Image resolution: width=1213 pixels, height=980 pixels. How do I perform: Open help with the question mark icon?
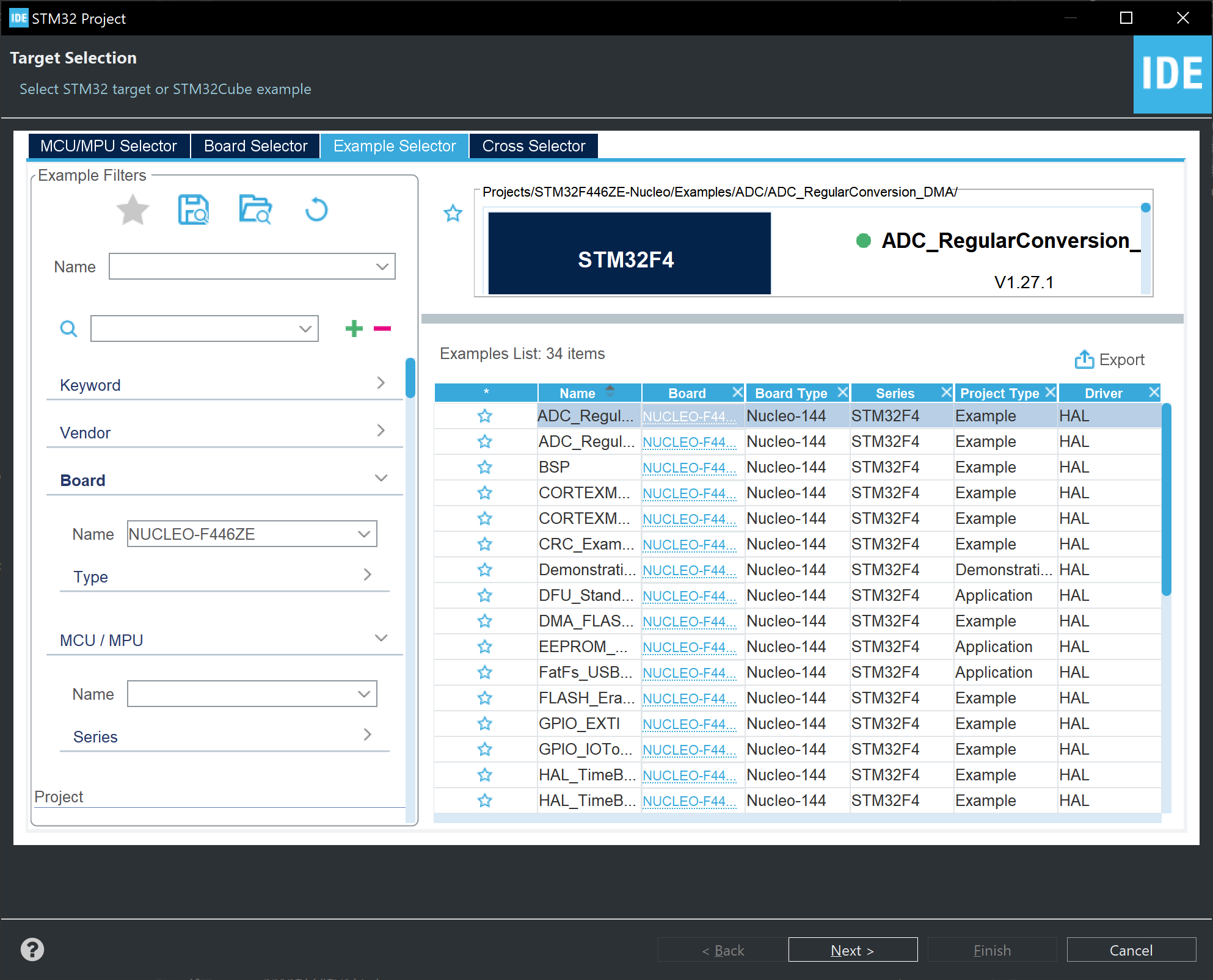click(x=32, y=949)
